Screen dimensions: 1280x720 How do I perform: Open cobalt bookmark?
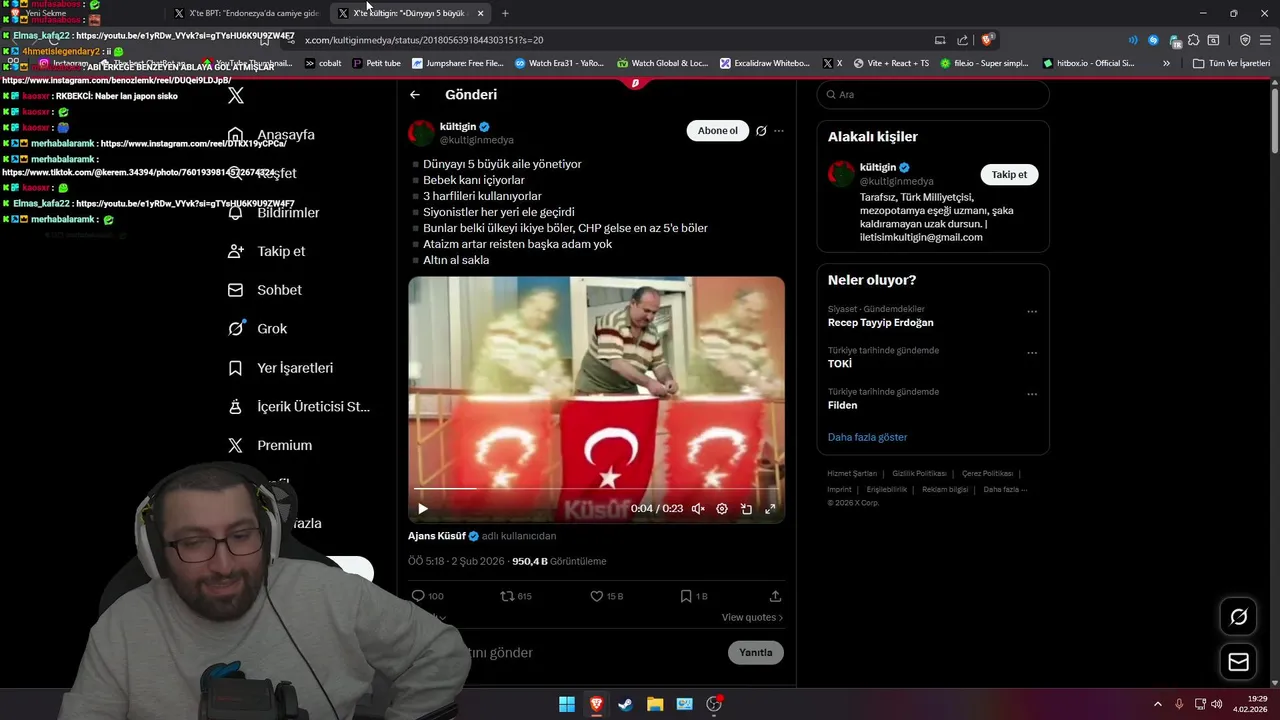(323, 63)
